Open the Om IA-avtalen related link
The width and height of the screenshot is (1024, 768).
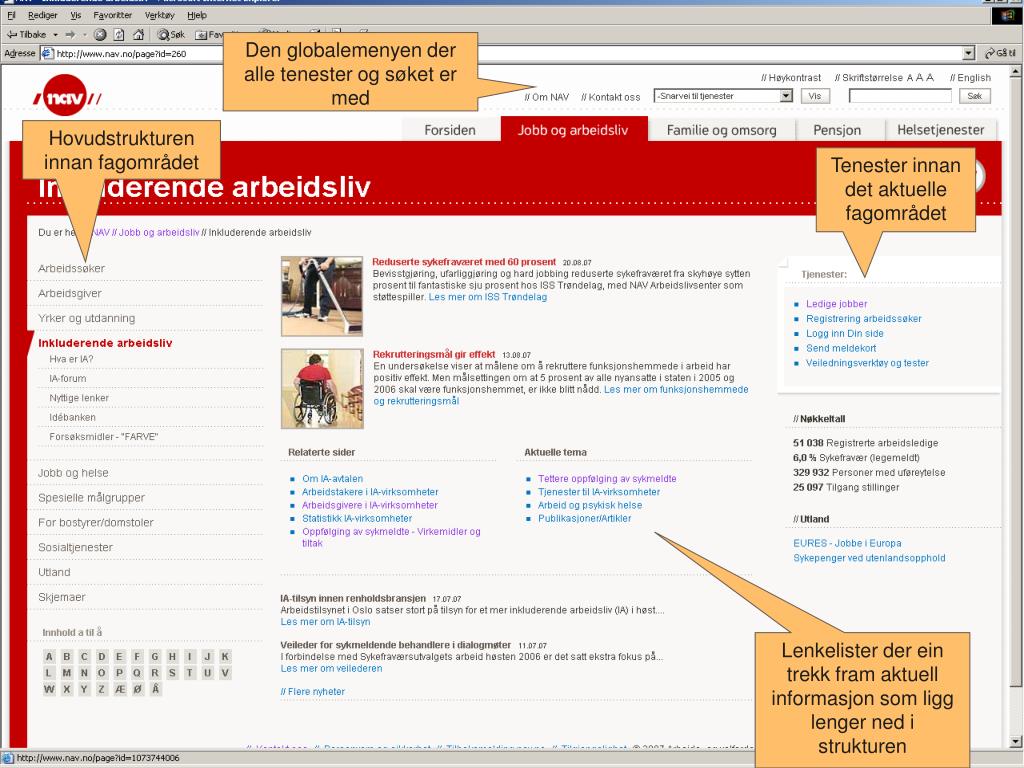tap(332, 479)
